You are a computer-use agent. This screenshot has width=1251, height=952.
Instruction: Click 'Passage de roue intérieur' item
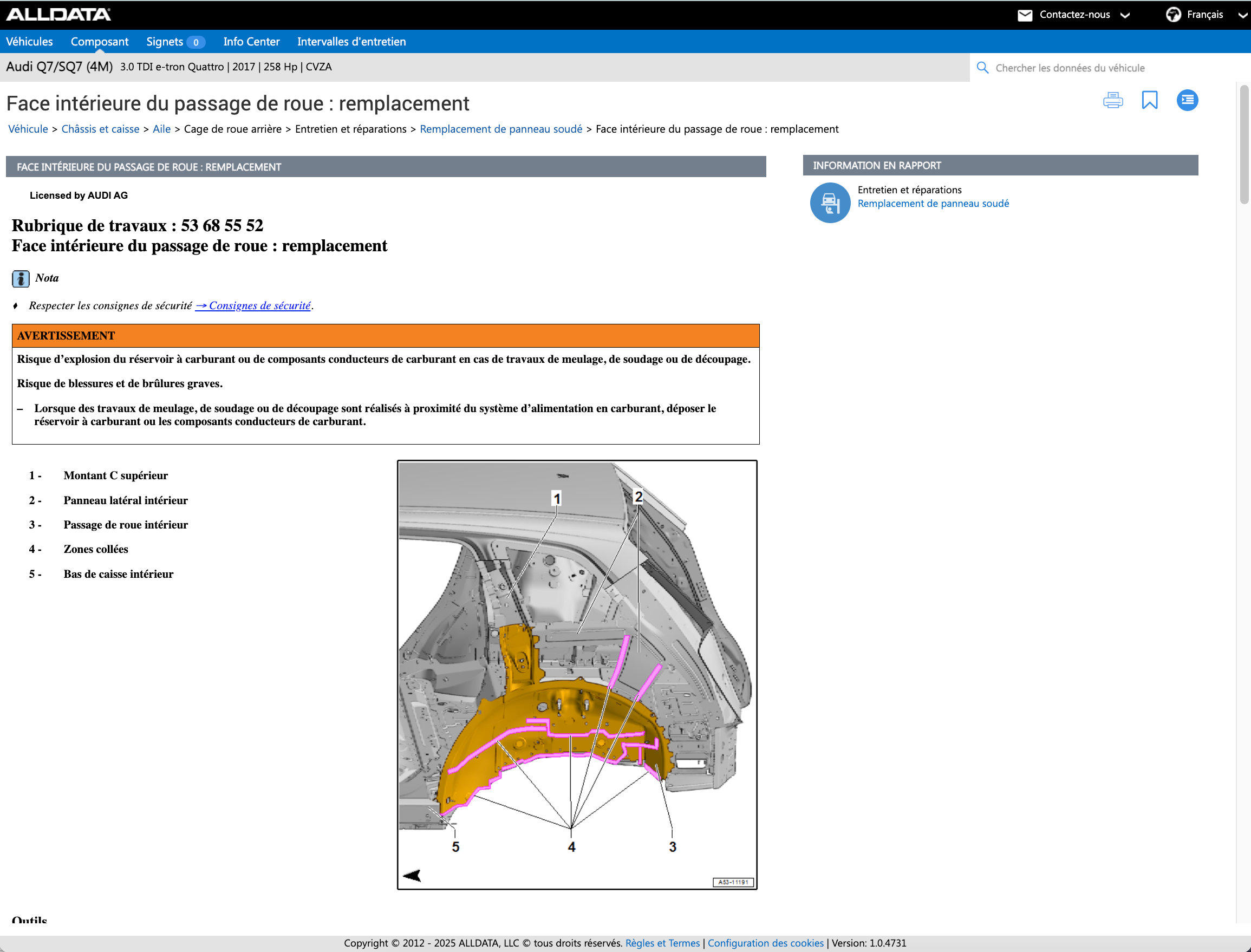[125, 525]
